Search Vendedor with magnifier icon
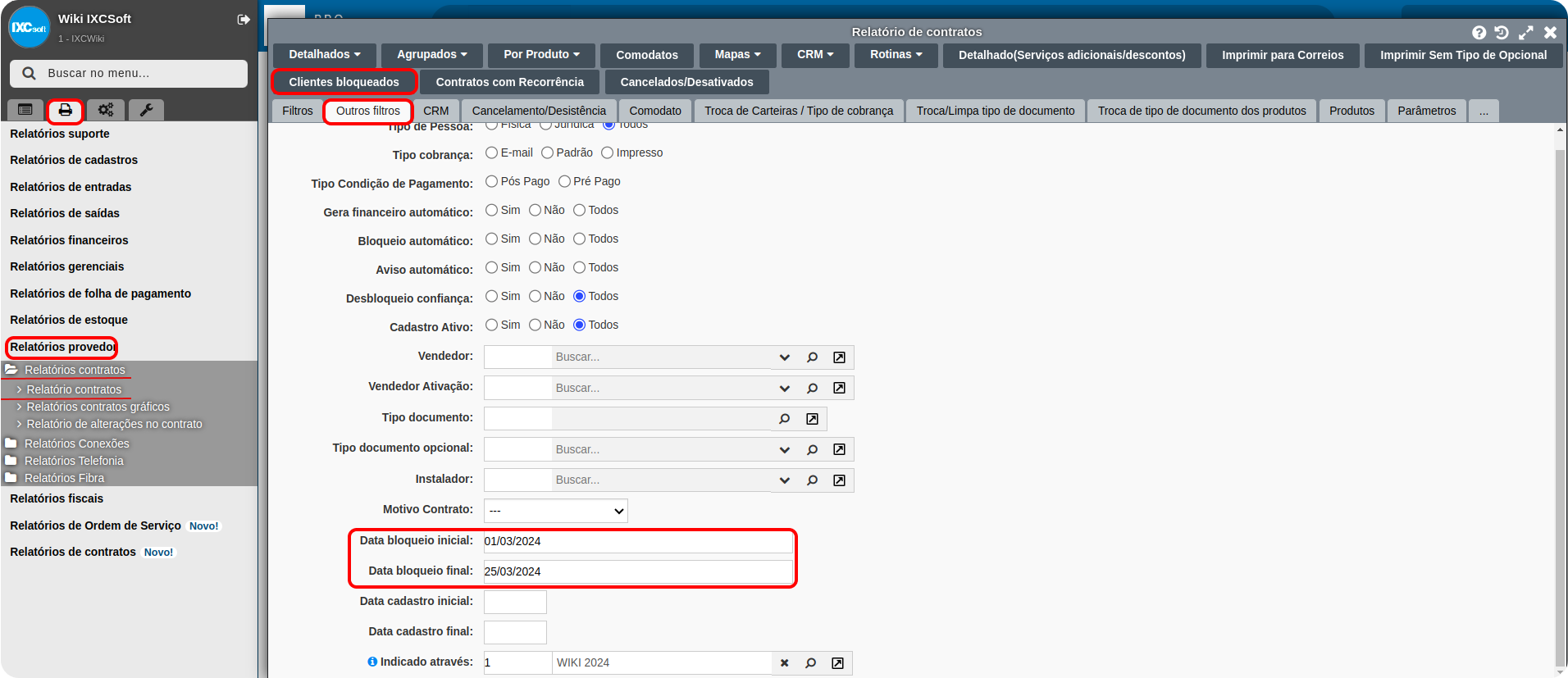The image size is (1568, 678). coord(812,357)
